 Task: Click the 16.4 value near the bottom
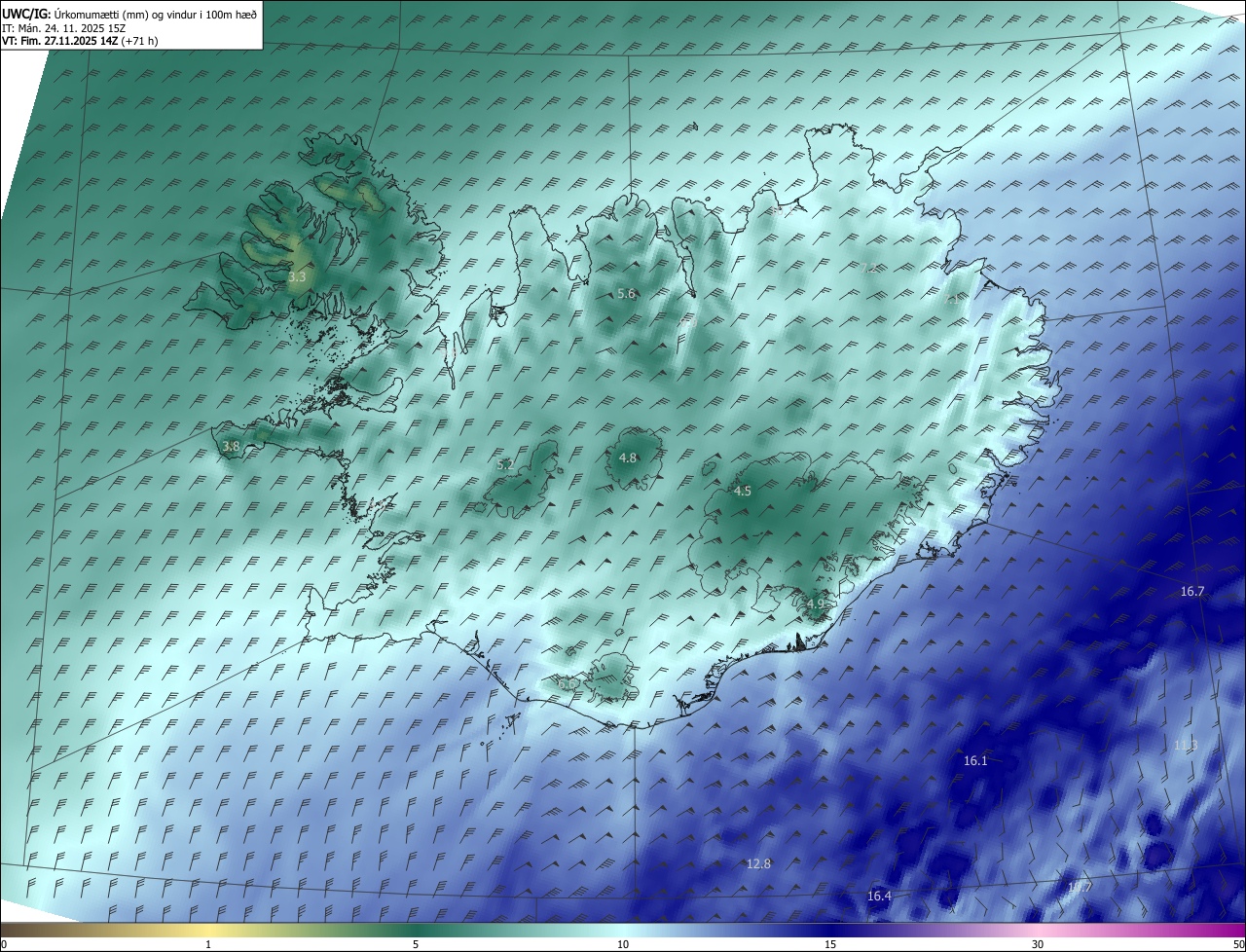[879, 897]
